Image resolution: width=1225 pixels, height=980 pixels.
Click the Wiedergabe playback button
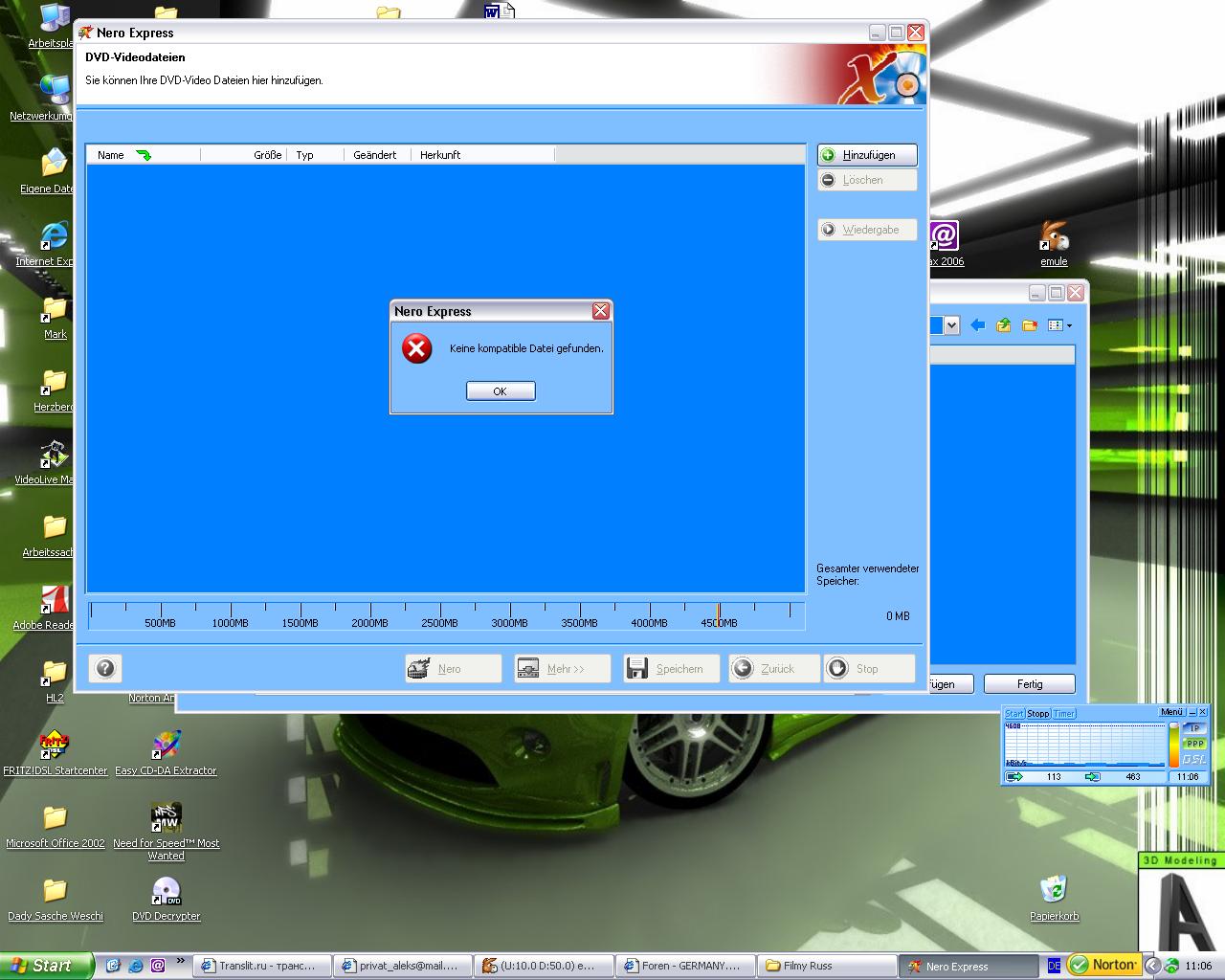click(x=867, y=230)
